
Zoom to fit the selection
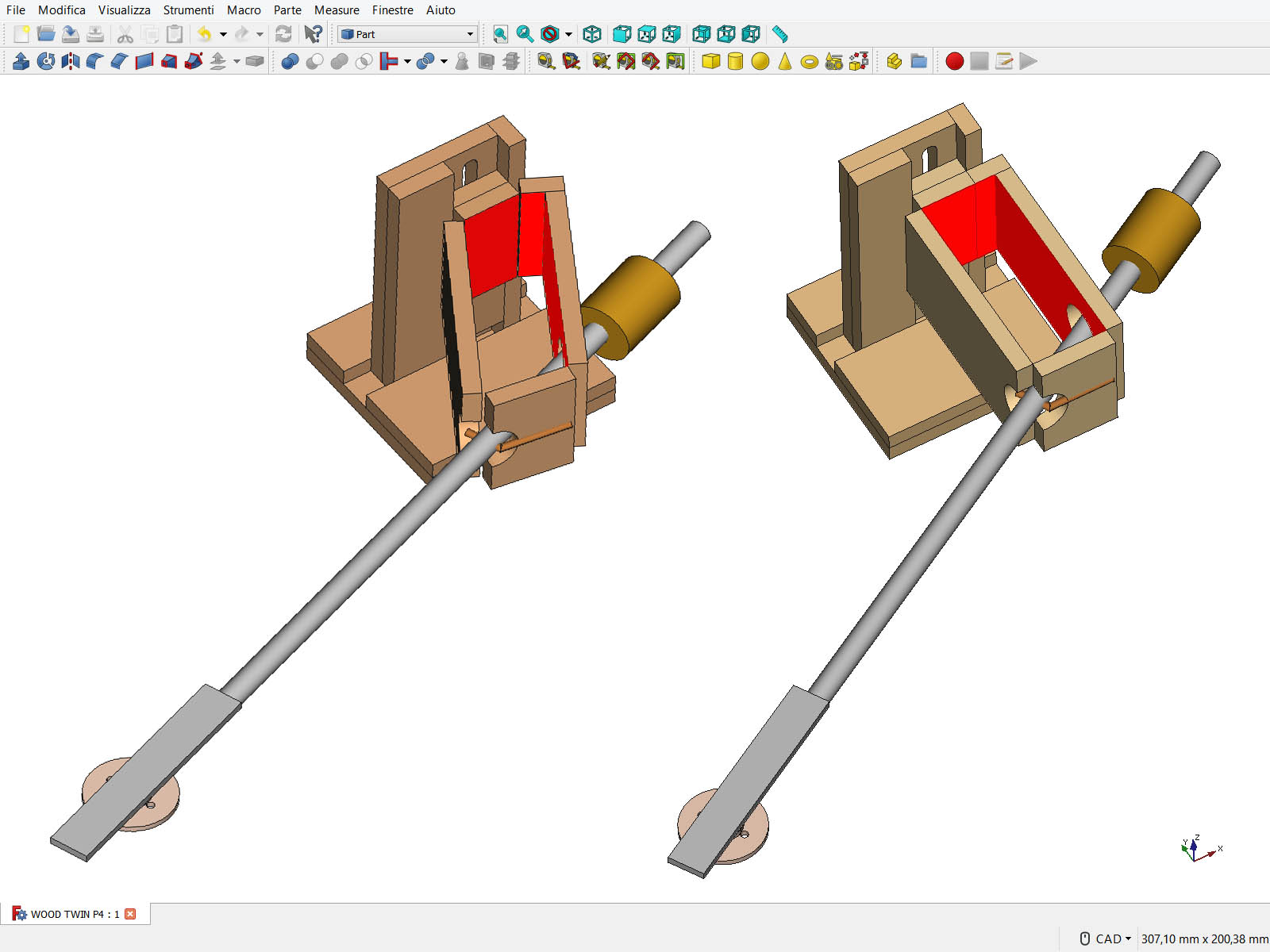click(x=525, y=34)
